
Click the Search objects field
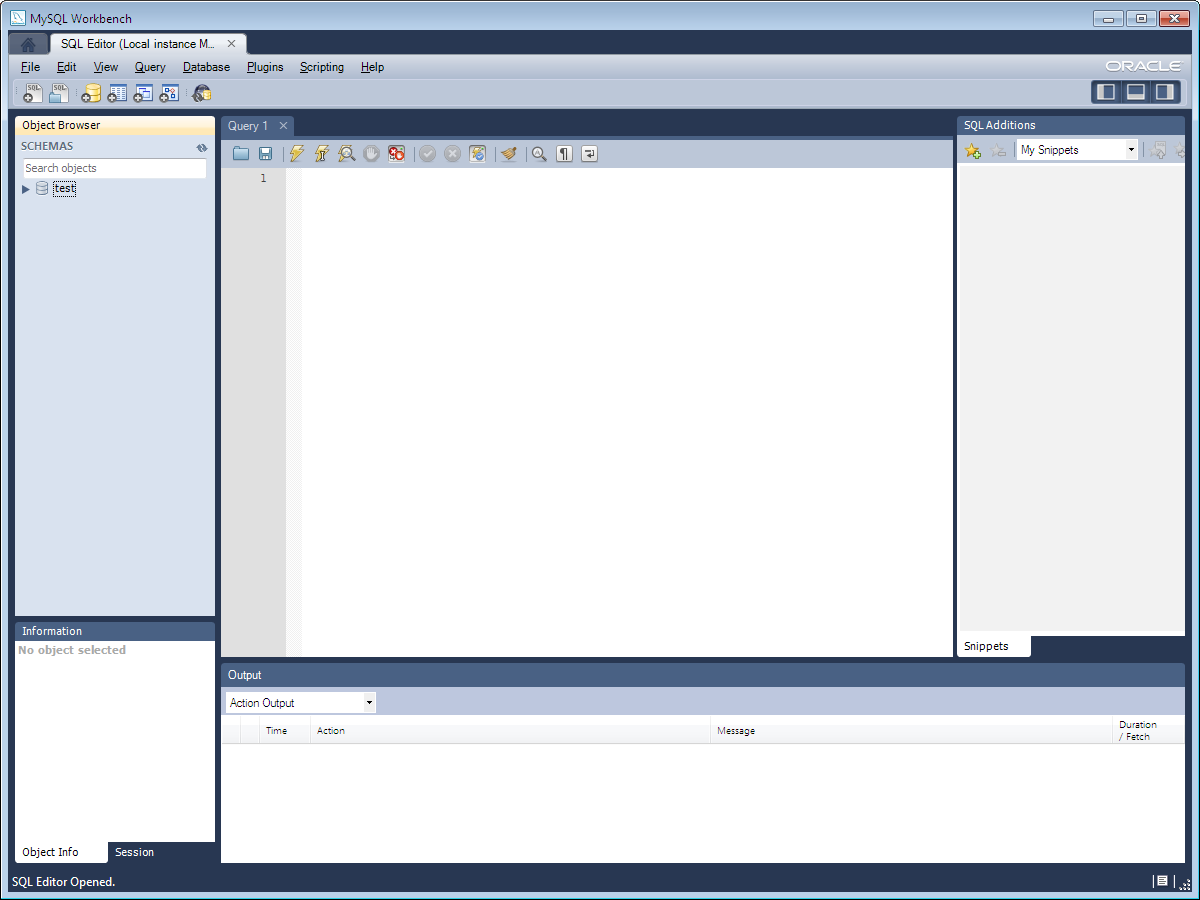115,168
